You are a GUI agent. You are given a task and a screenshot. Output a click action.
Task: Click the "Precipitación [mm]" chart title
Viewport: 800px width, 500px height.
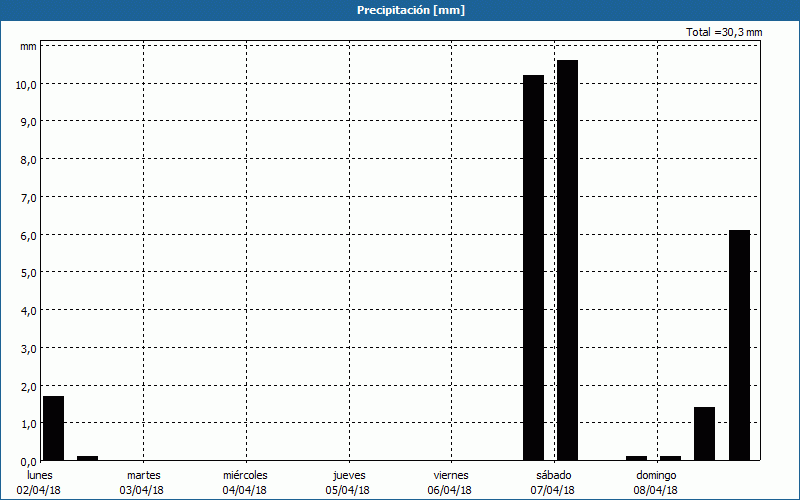pos(410,10)
